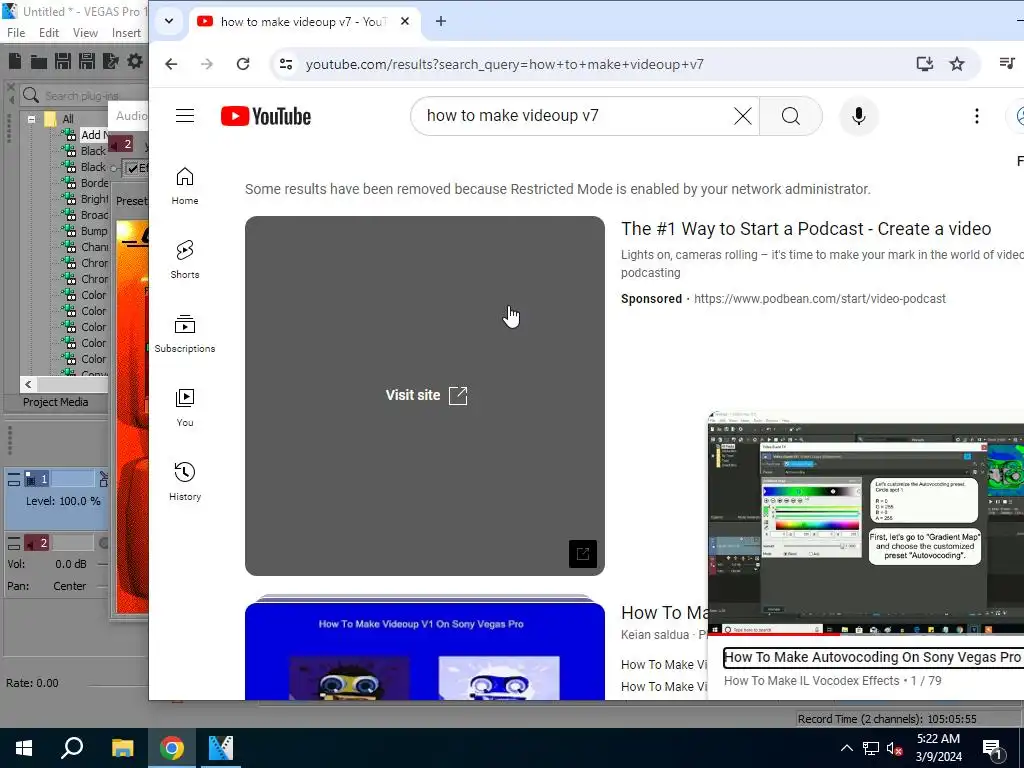
Task: Click Chrome forward arrow
Action: pyautogui.click(x=207, y=64)
